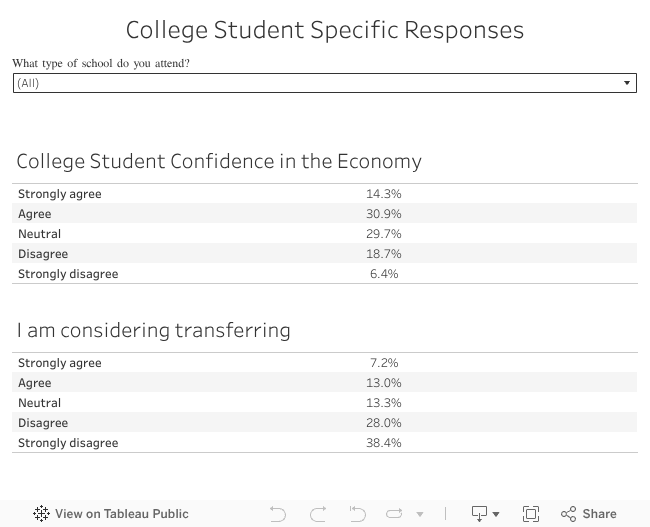Open the Download icon menu
This screenshot has height=527, width=650.
pos(485,514)
